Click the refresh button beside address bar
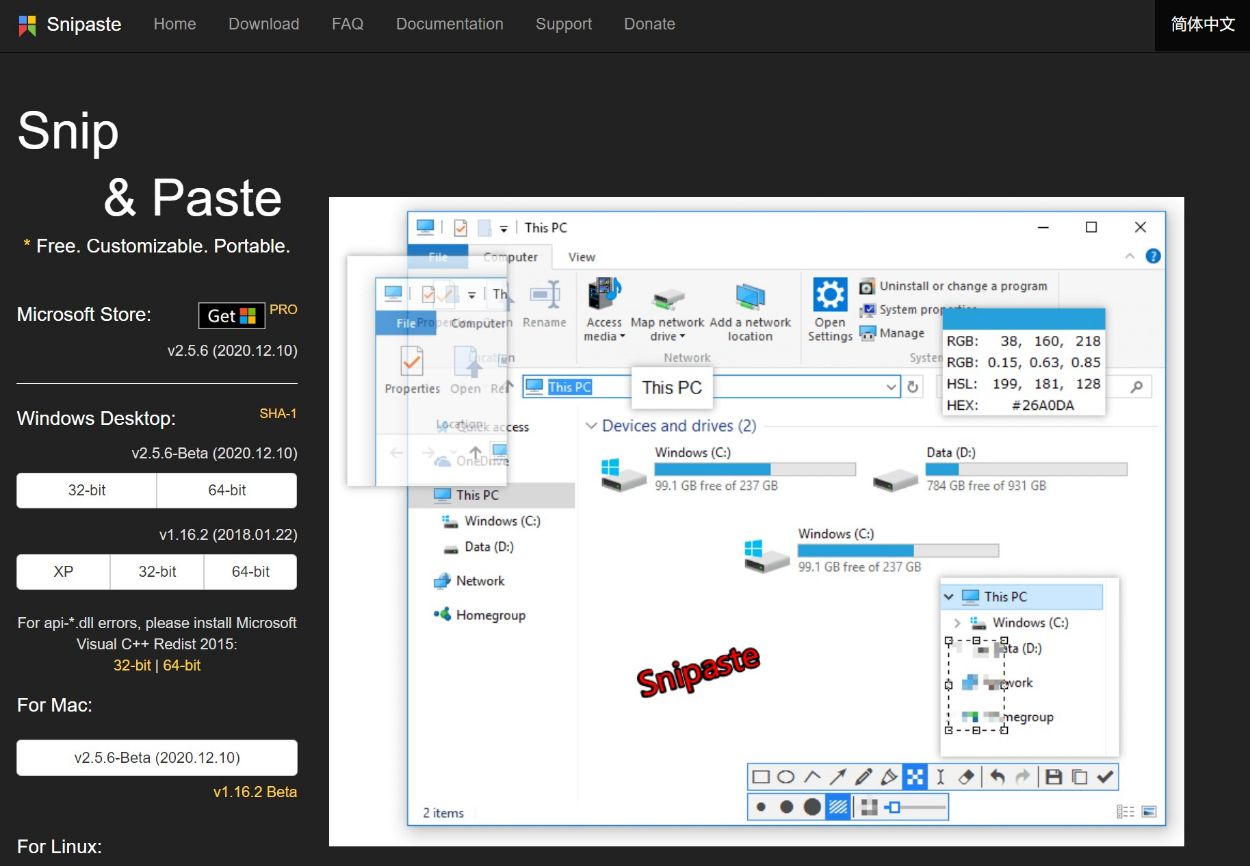Viewport: 1250px width, 866px height. pos(913,387)
